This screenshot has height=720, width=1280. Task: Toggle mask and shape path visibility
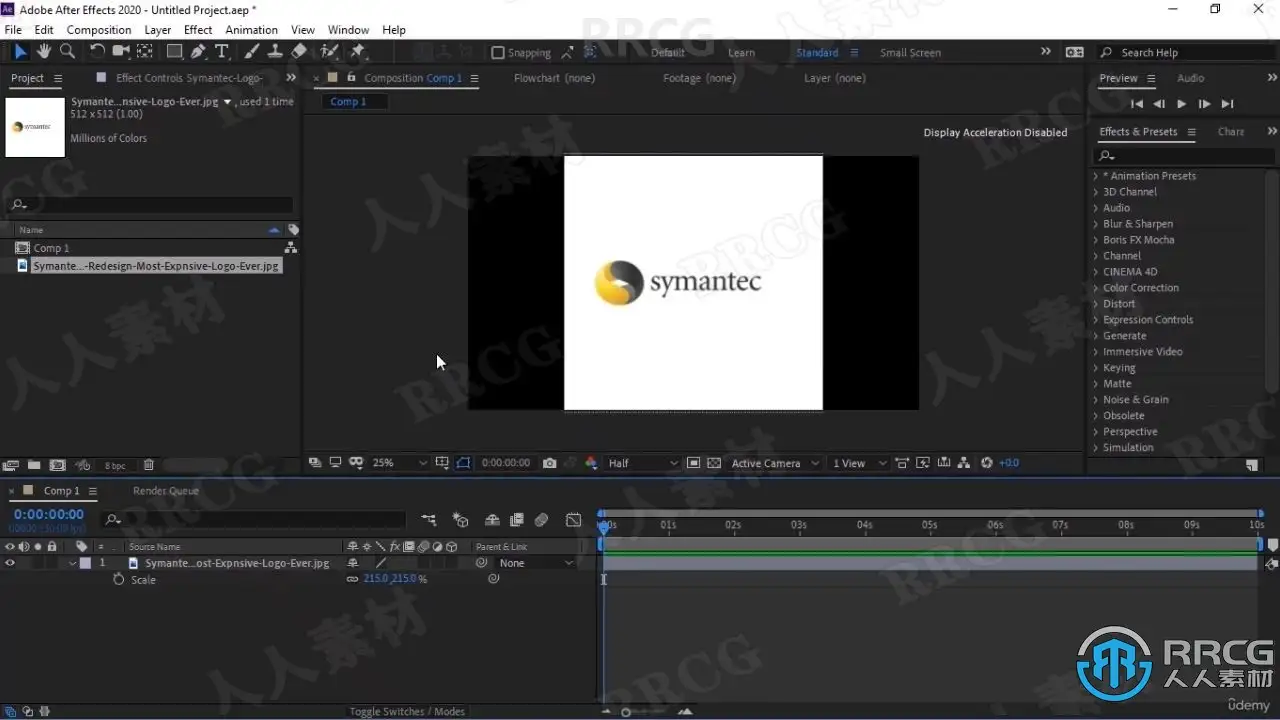click(463, 463)
